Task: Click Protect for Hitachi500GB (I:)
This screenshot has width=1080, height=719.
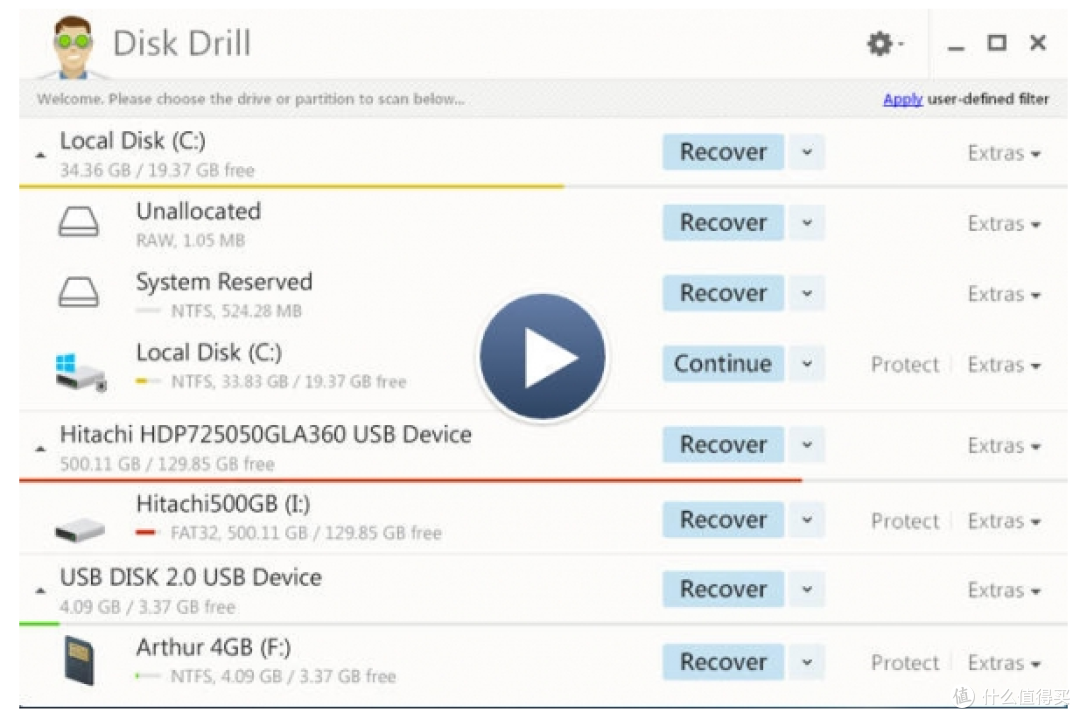Action: coord(904,521)
